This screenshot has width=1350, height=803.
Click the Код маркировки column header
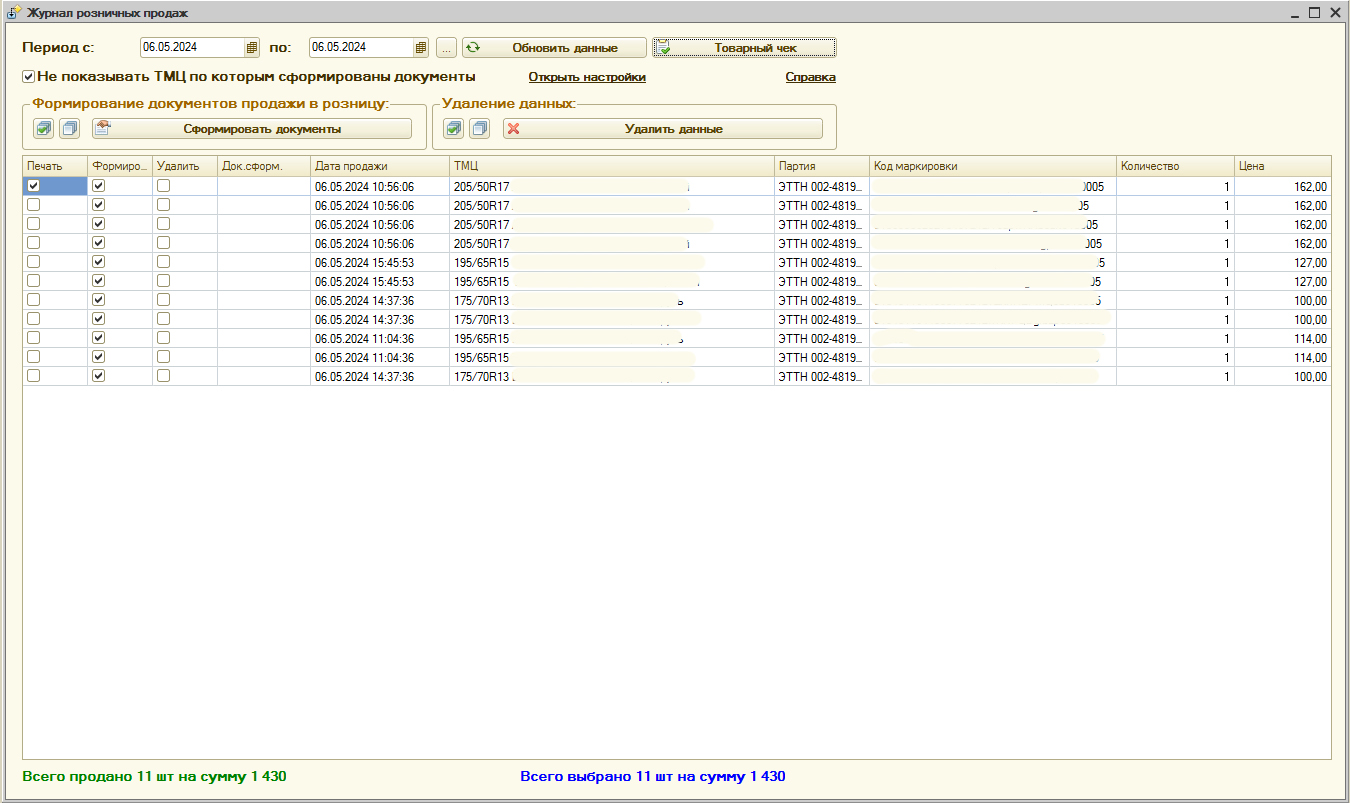[x=992, y=166]
